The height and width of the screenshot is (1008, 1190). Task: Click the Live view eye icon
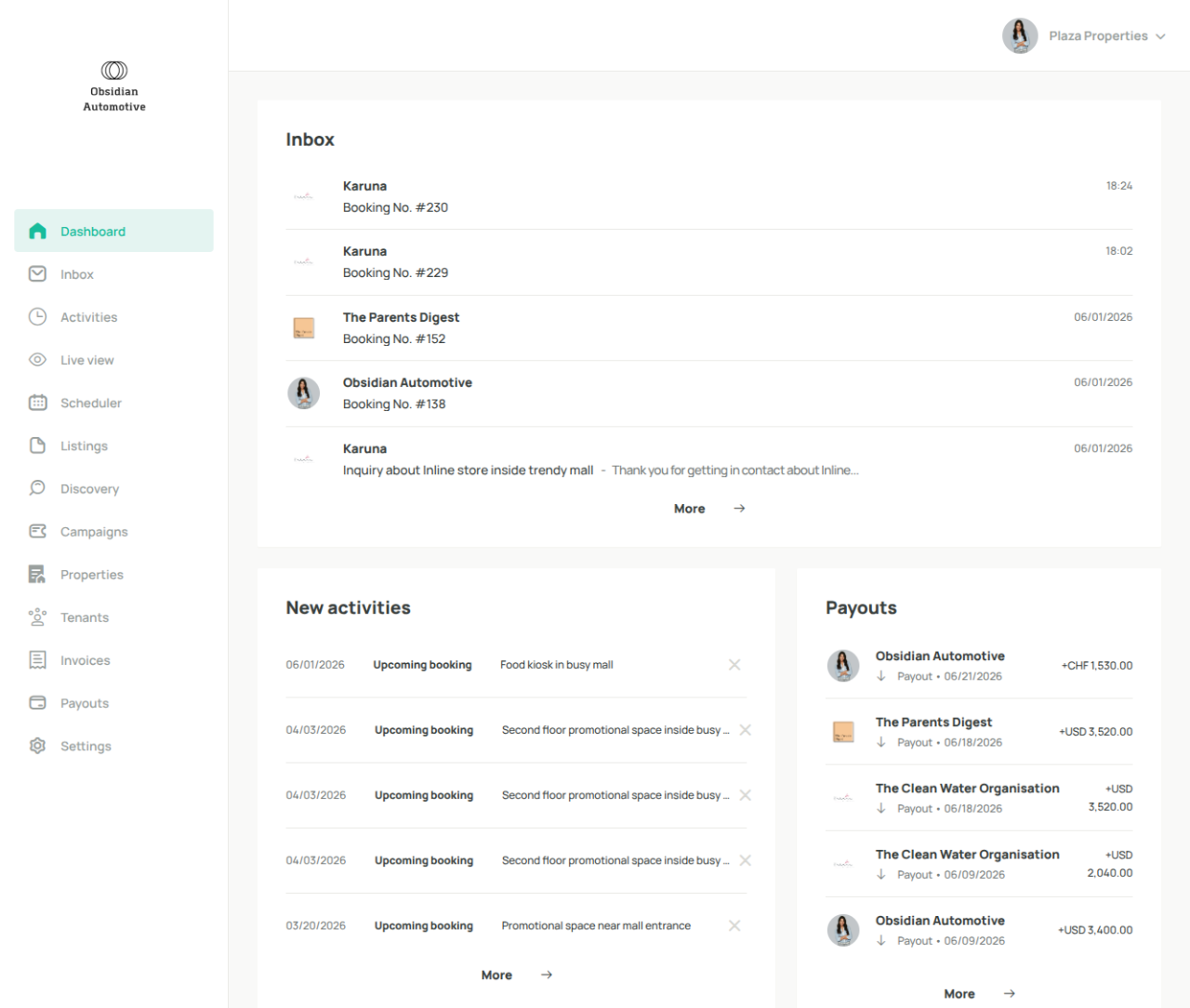[37, 359]
